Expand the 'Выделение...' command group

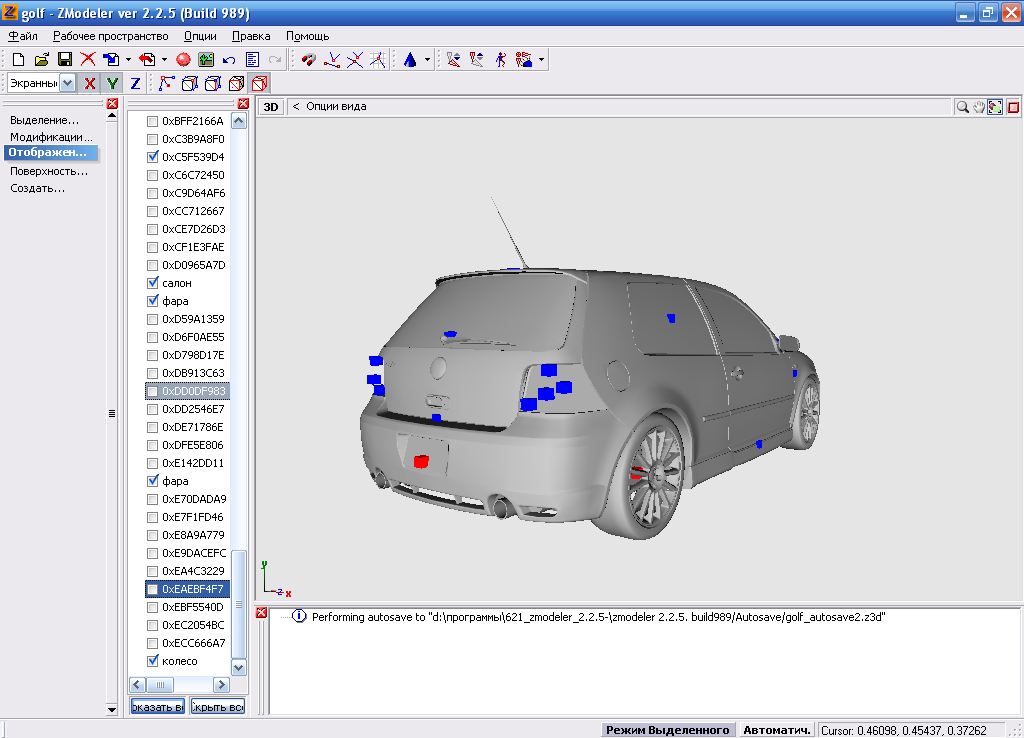[x=44, y=120]
